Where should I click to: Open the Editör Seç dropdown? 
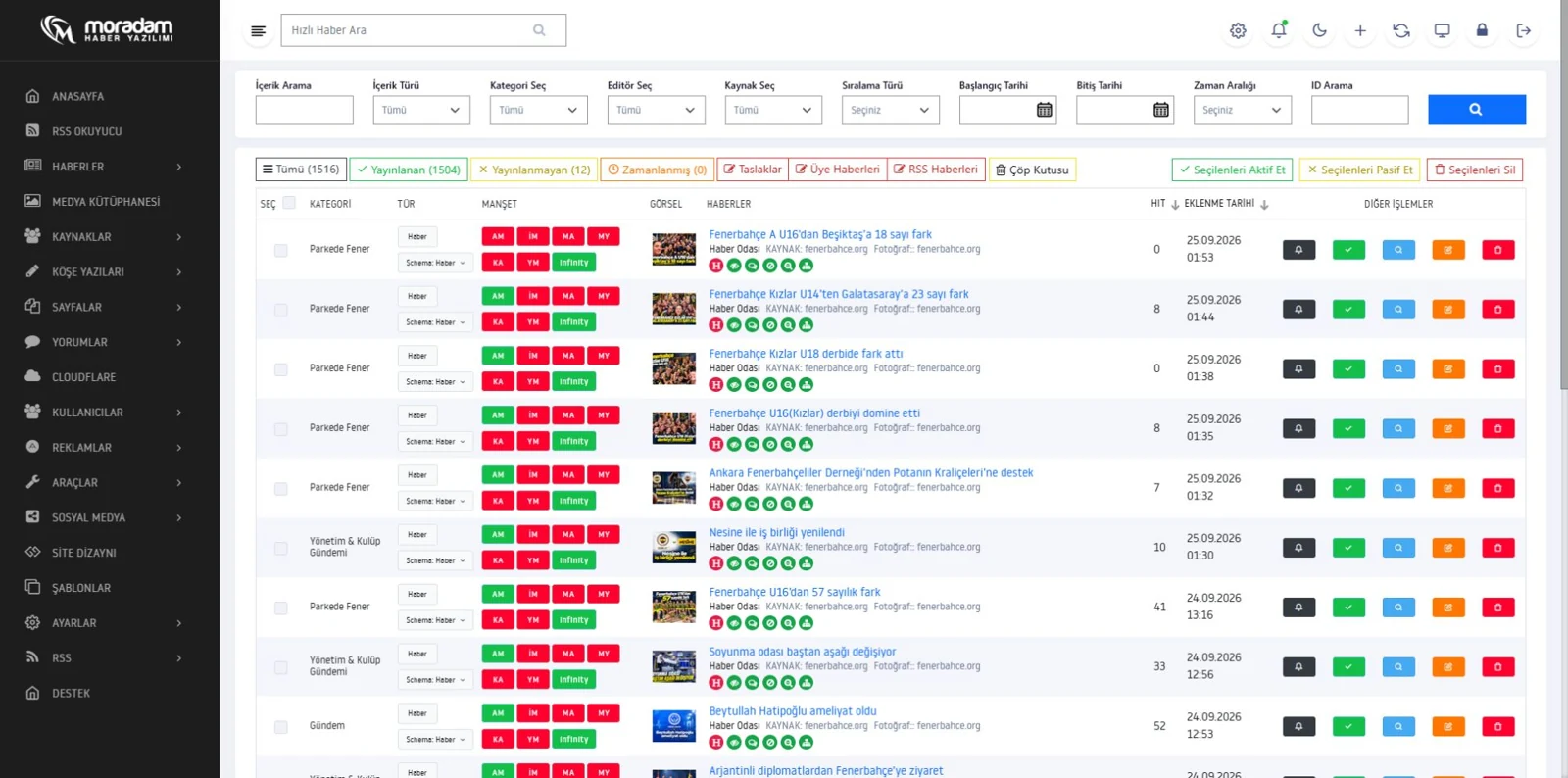(x=656, y=110)
